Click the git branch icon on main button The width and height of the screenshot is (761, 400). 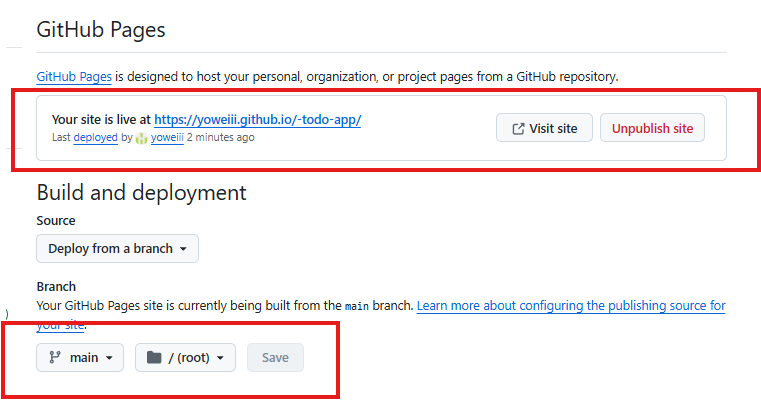(x=55, y=358)
